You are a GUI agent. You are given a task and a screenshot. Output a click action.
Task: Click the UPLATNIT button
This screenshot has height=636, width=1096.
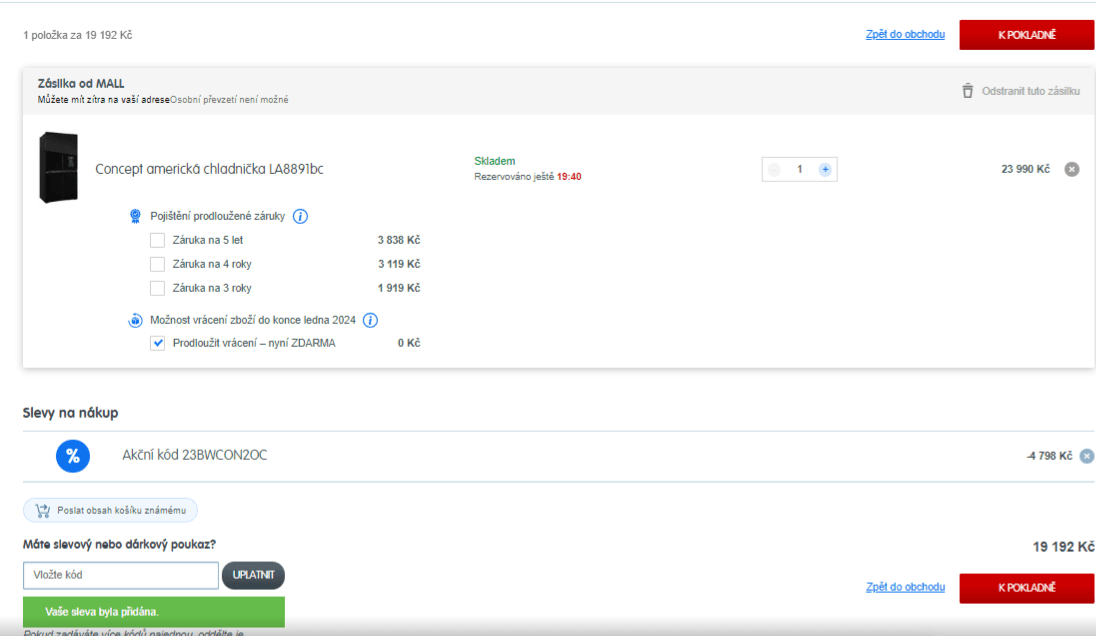pos(253,575)
